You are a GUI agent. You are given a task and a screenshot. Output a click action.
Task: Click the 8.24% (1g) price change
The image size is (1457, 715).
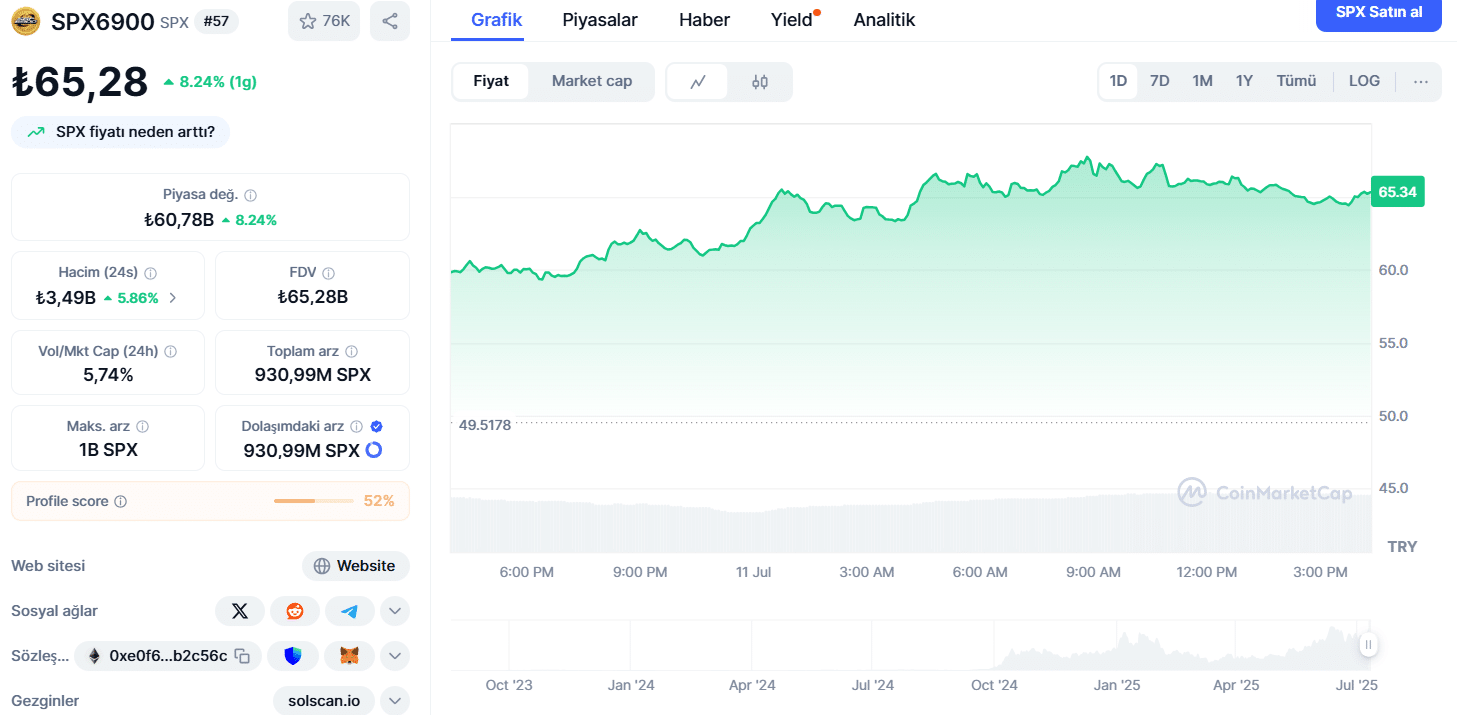210,82
